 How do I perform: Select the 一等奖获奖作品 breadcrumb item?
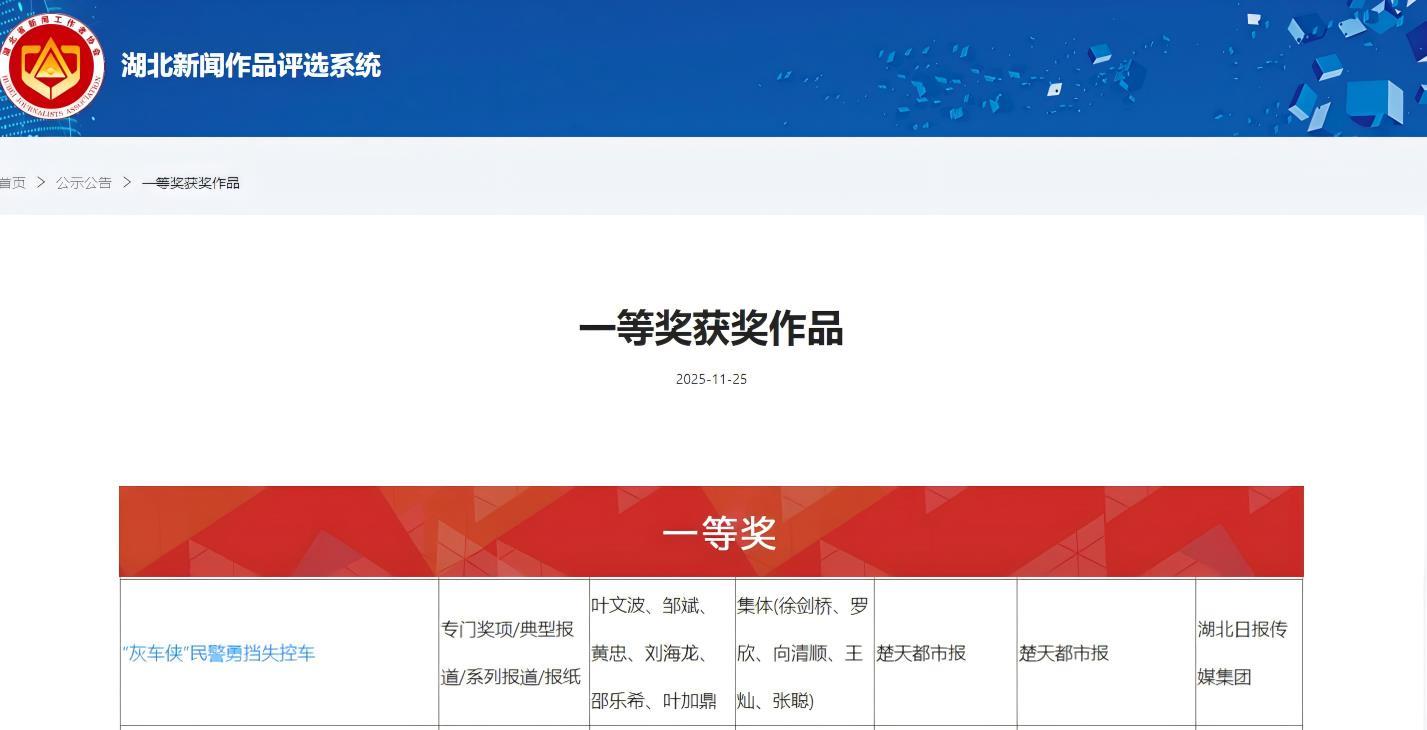pyautogui.click(x=191, y=183)
